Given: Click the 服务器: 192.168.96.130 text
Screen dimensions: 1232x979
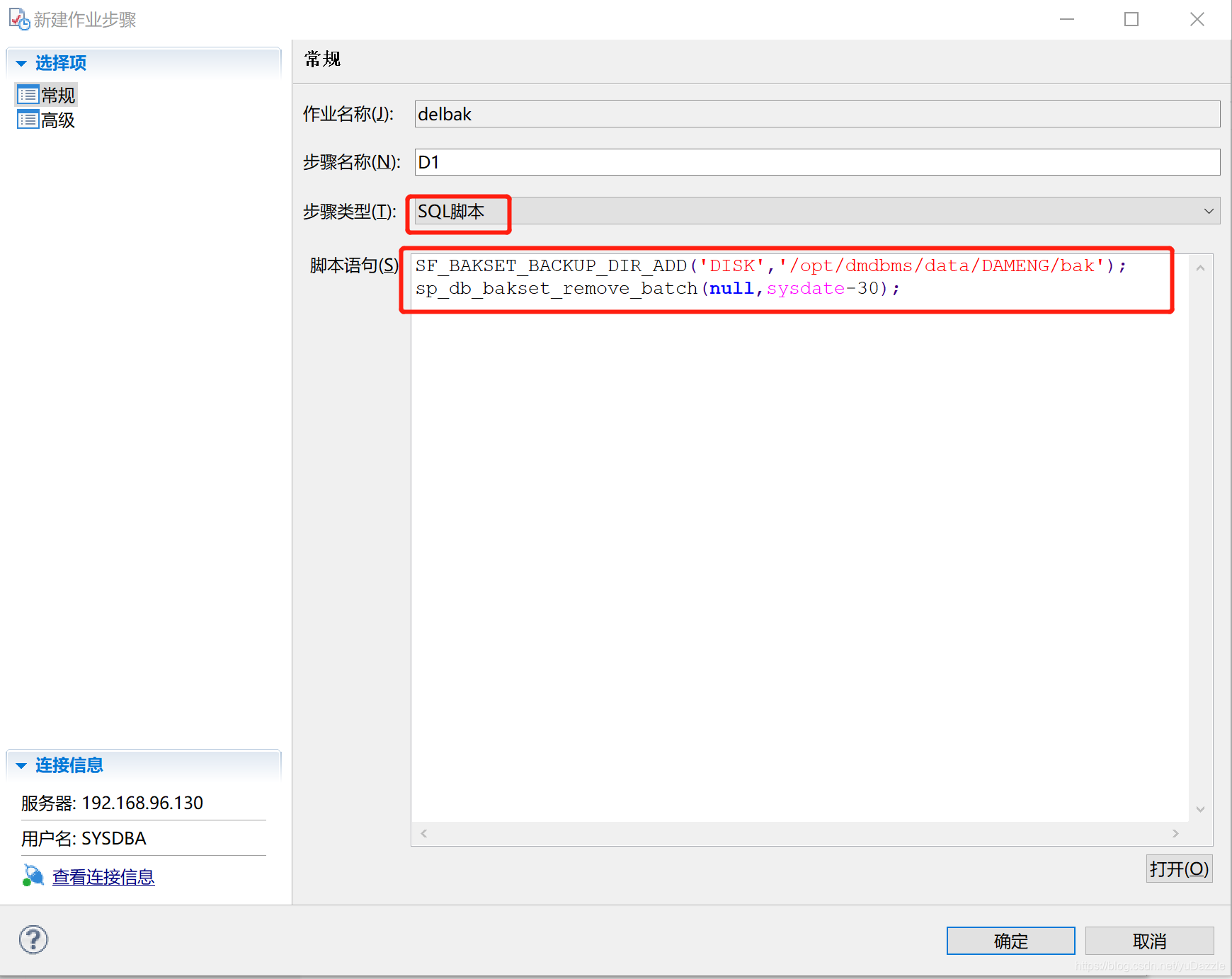Looking at the screenshot, I should [112, 803].
